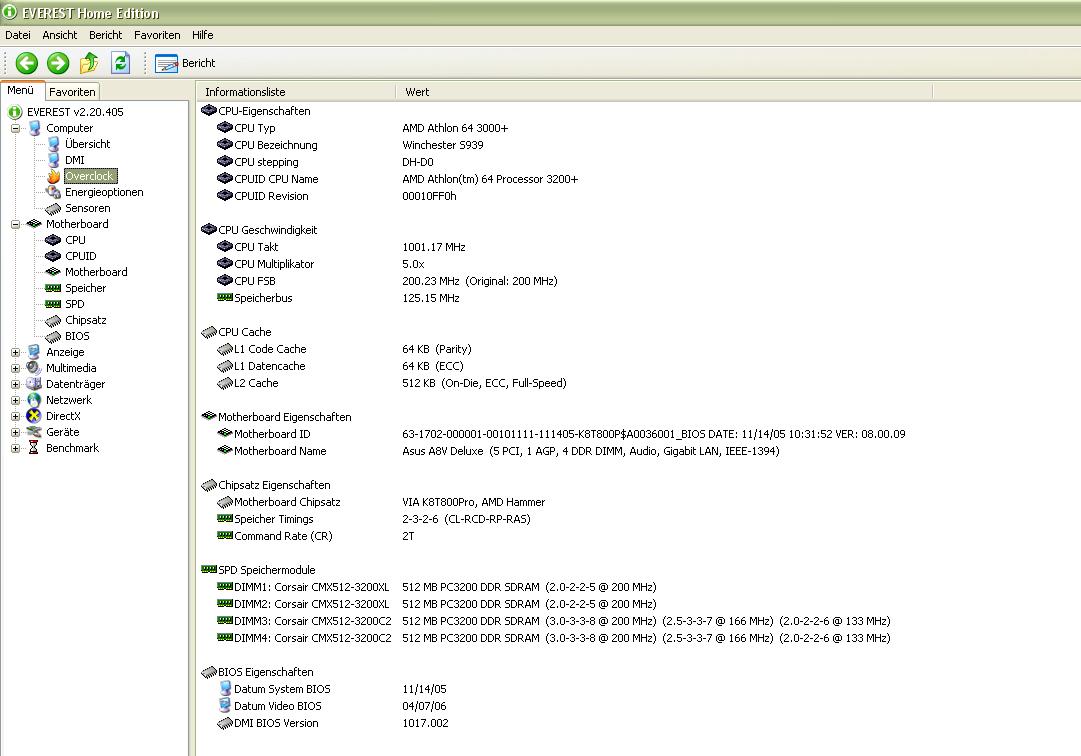Screen dimensions: 1081x756
Task: Go forward with the green right arrow
Action: click(x=58, y=63)
